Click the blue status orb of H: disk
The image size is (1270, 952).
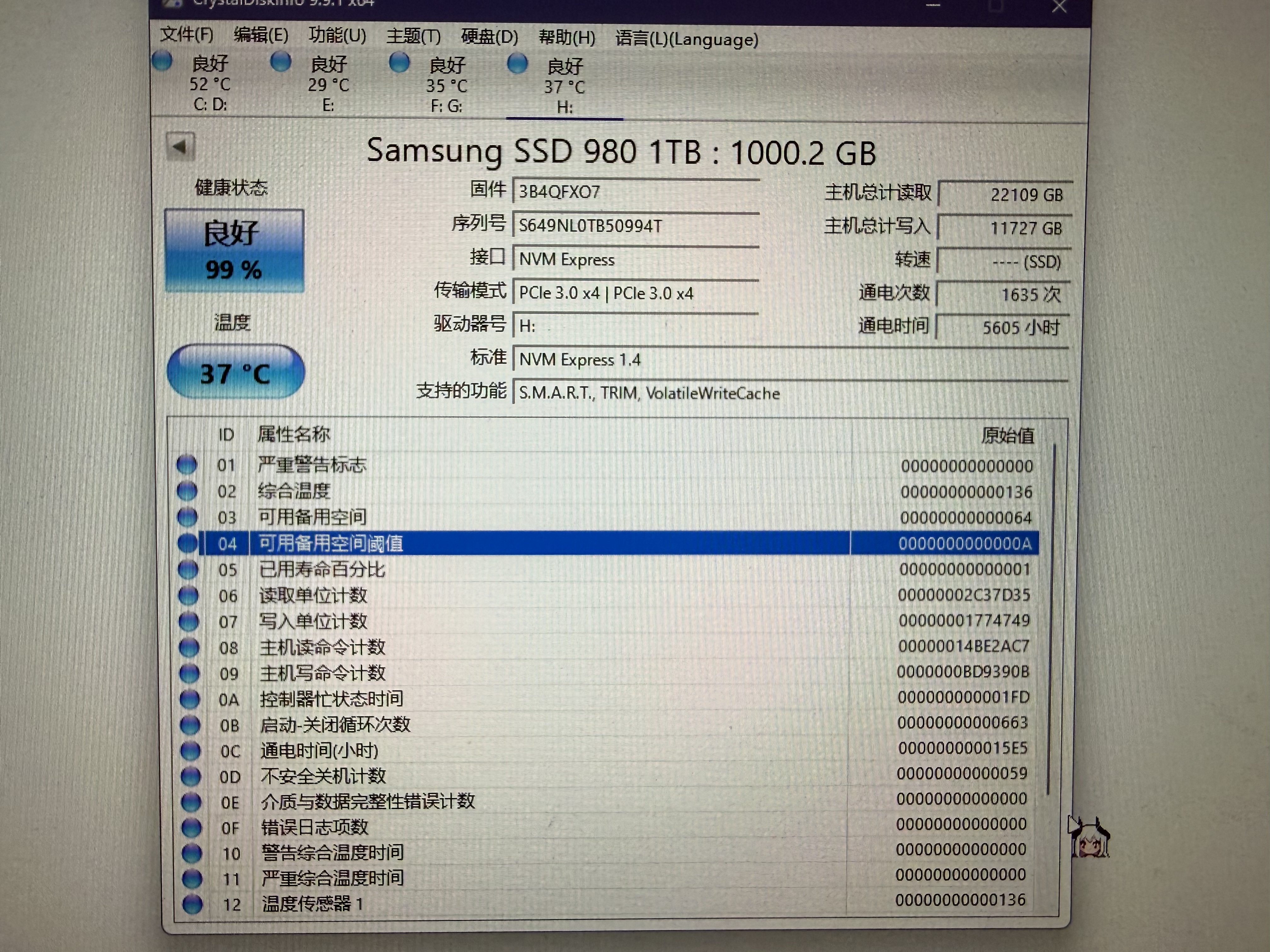(517, 64)
